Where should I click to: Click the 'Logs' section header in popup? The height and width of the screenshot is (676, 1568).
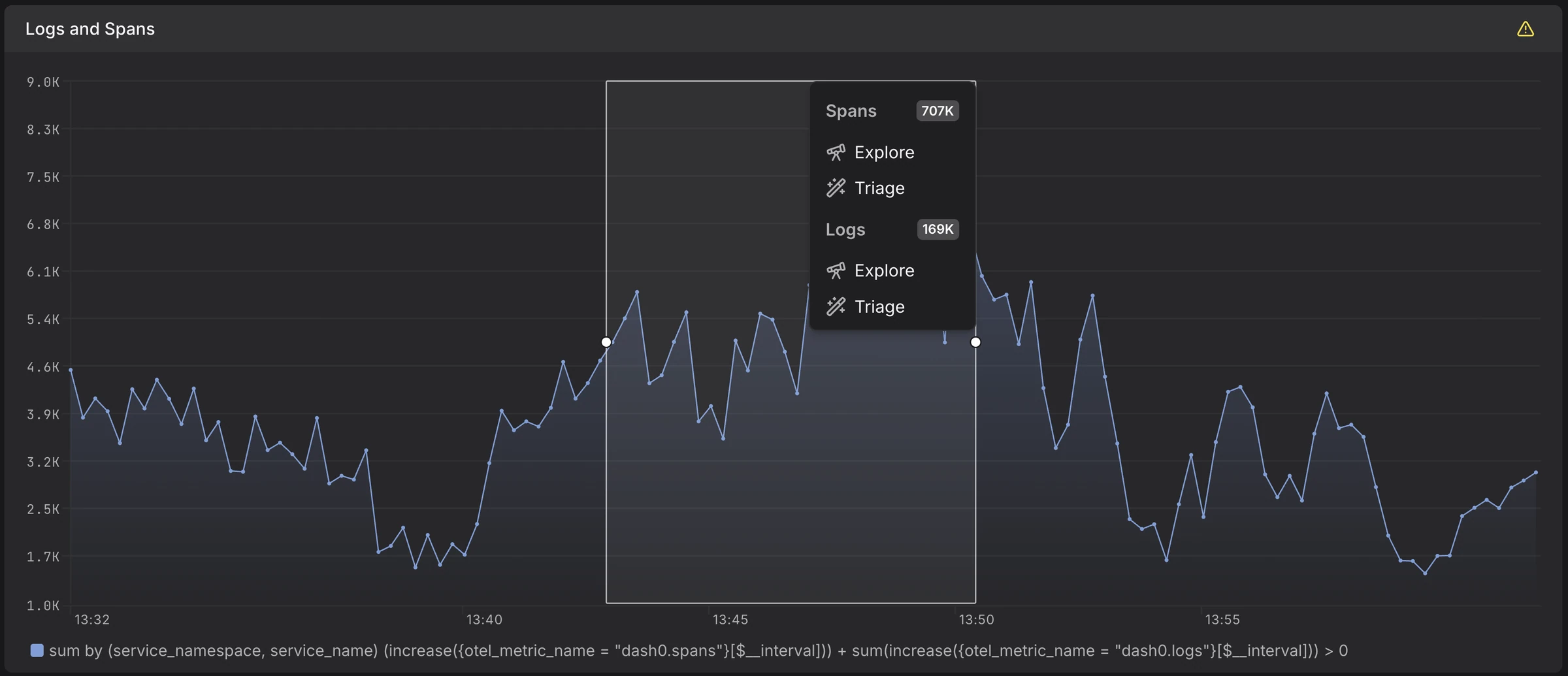click(845, 230)
